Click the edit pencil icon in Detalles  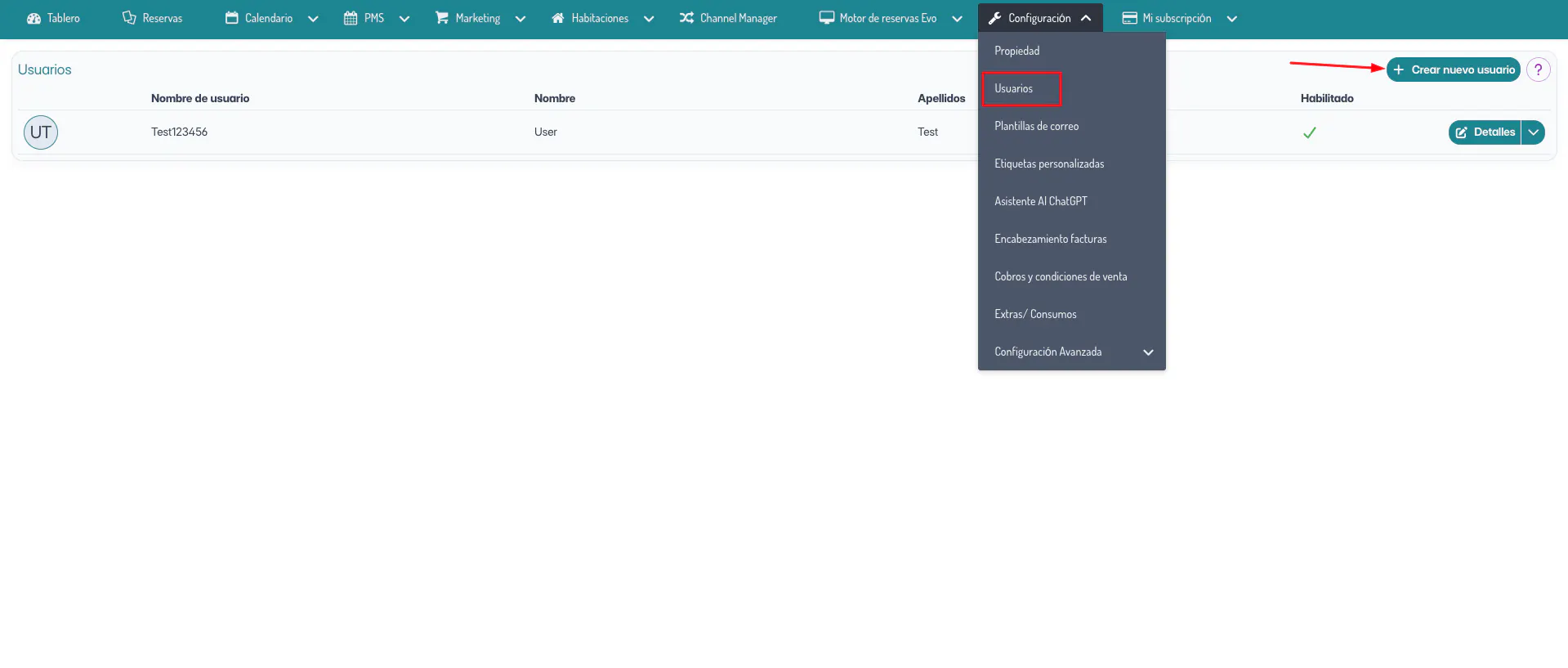[x=1462, y=132]
